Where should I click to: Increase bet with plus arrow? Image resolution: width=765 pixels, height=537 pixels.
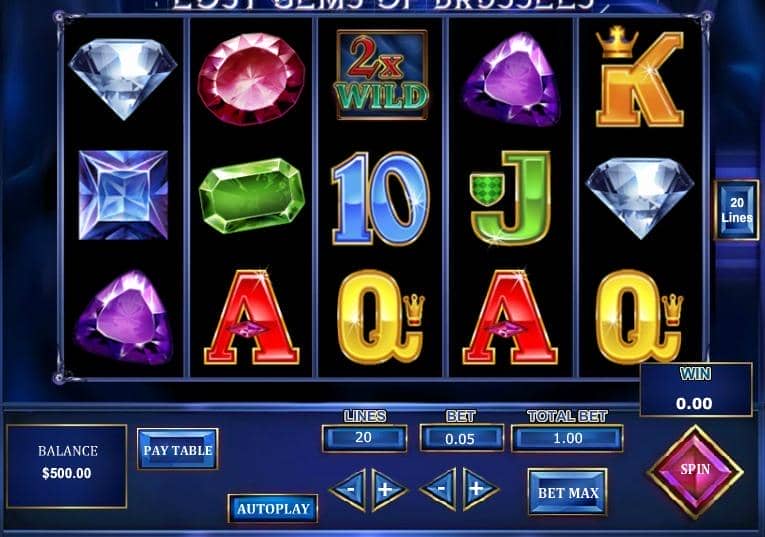pos(480,489)
